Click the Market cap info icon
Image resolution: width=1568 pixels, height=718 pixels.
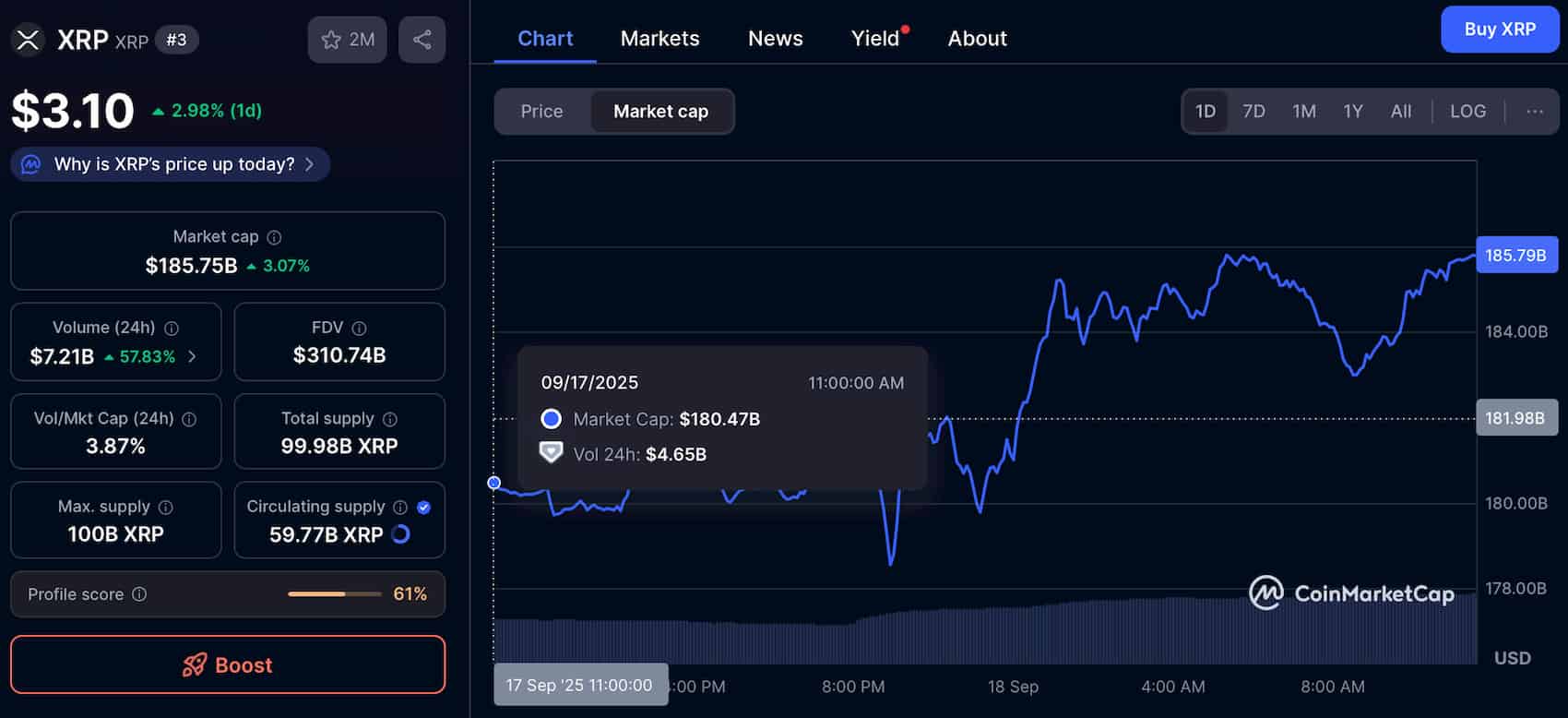coord(274,237)
